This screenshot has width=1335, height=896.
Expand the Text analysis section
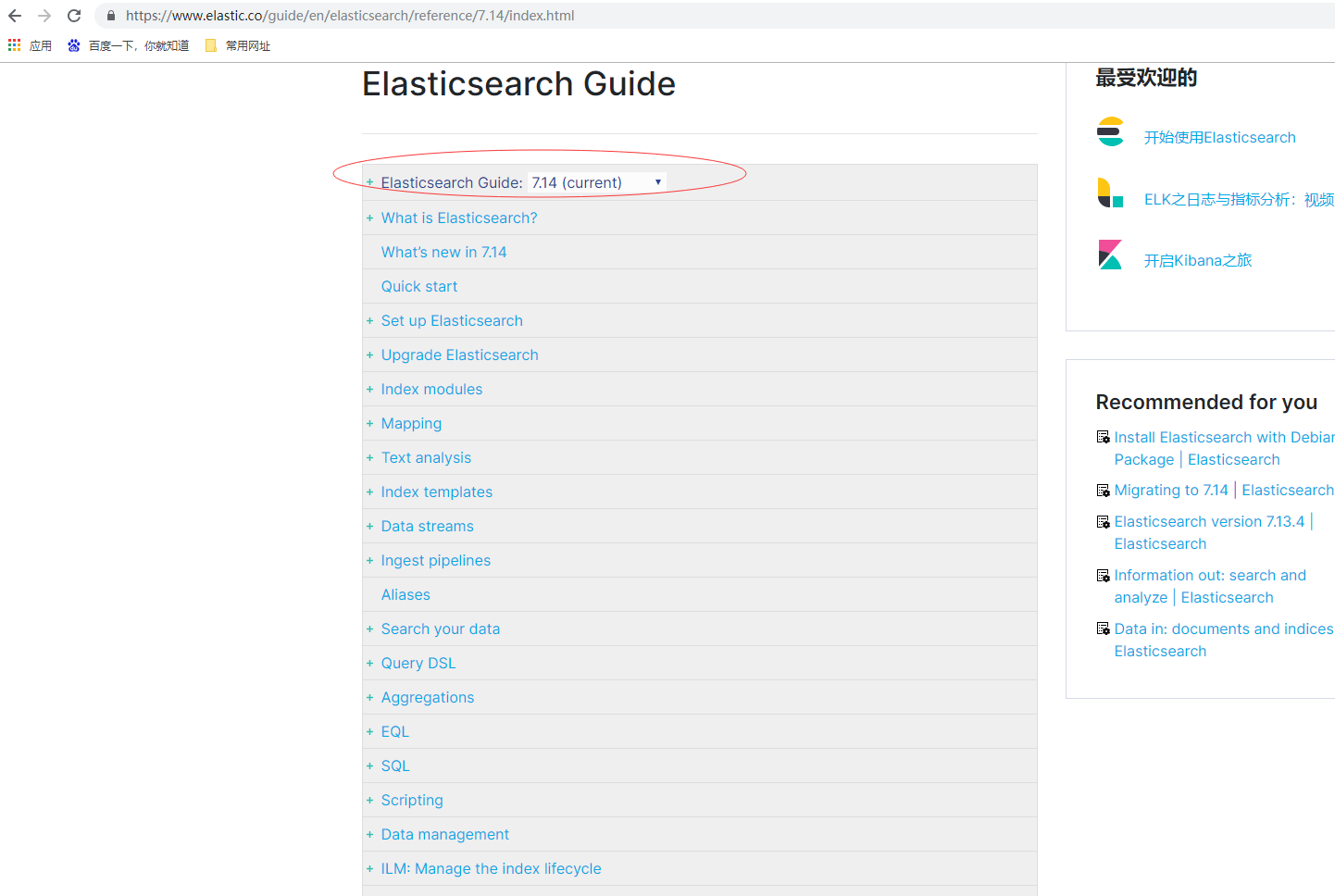pos(369,458)
